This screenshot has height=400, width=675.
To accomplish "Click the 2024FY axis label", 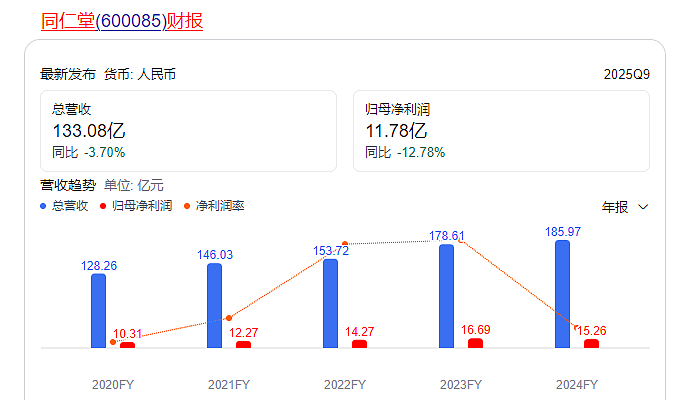I will coord(577,384).
